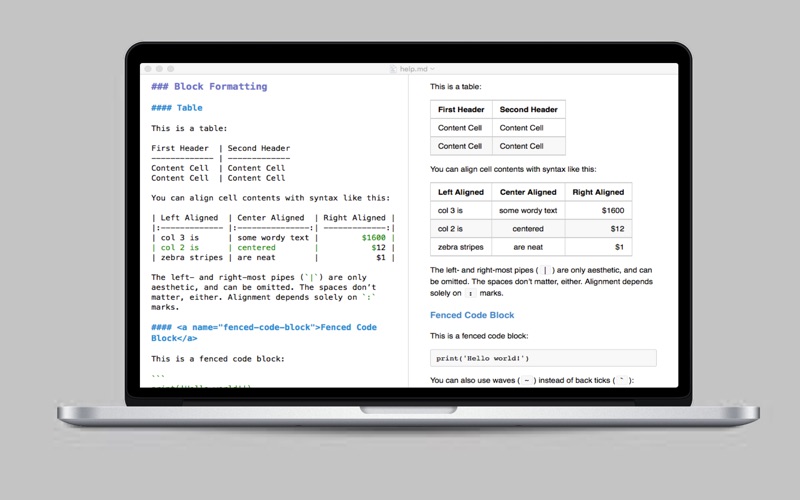Click the print('Hello world!') code block in preview
The width and height of the screenshot is (800, 500).
pos(543,358)
